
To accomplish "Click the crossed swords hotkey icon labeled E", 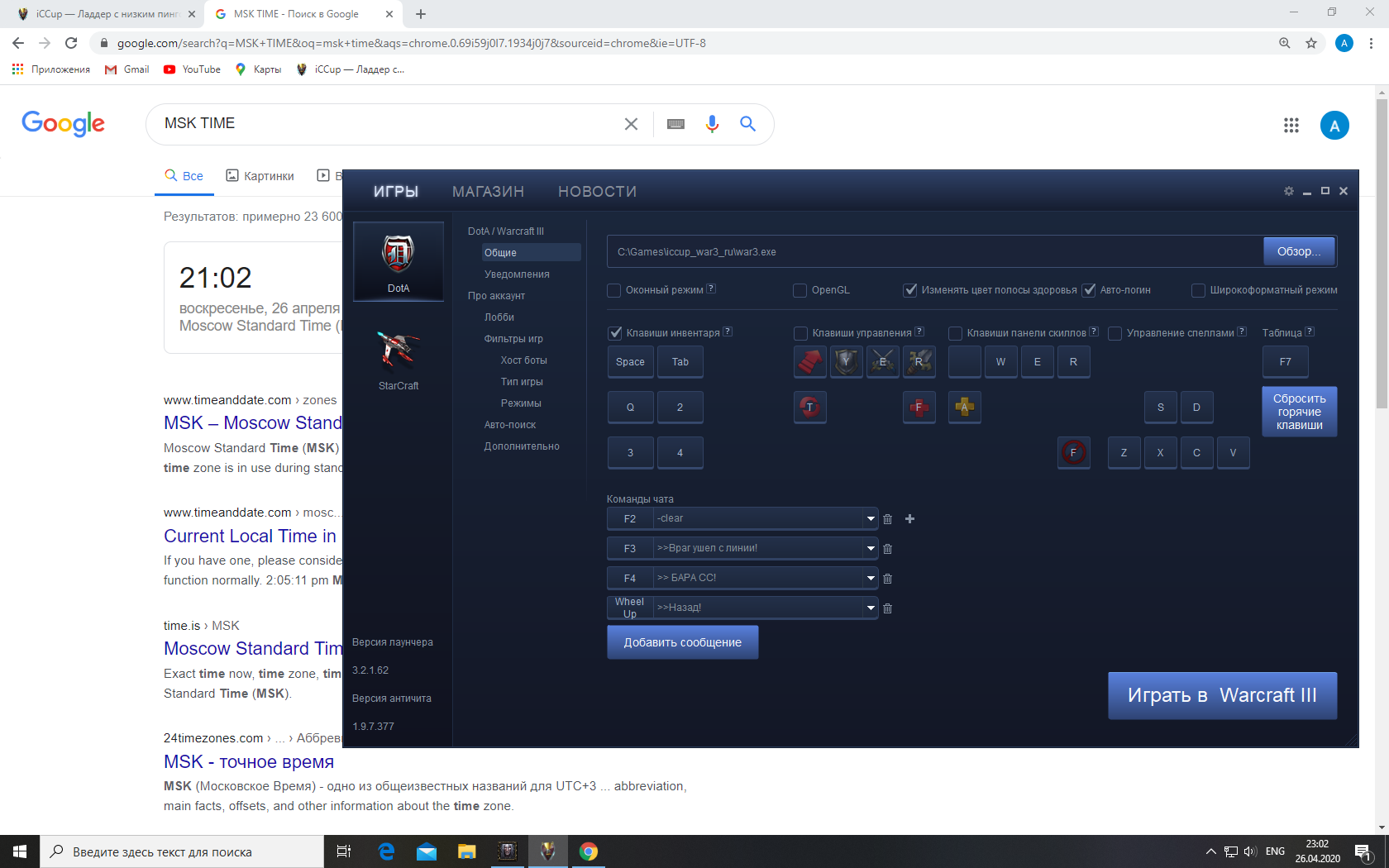I will tap(883, 361).
